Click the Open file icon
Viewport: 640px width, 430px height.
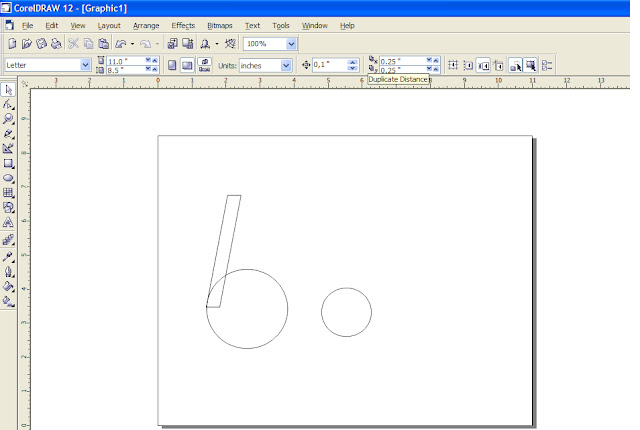pos(27,43)
